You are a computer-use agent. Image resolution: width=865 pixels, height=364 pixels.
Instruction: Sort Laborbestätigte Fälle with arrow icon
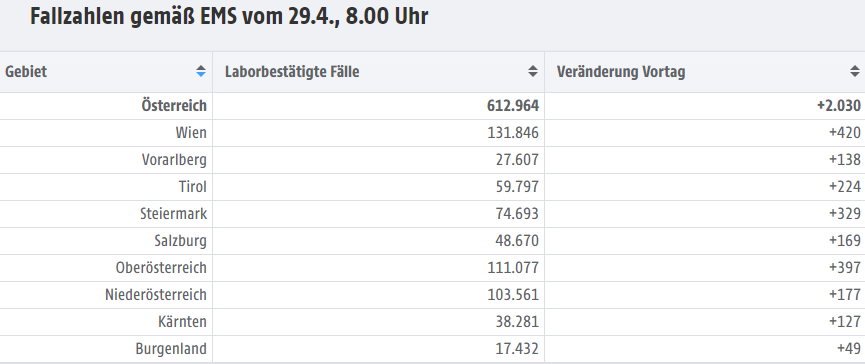pyautogui.click(x=532, y=71)
